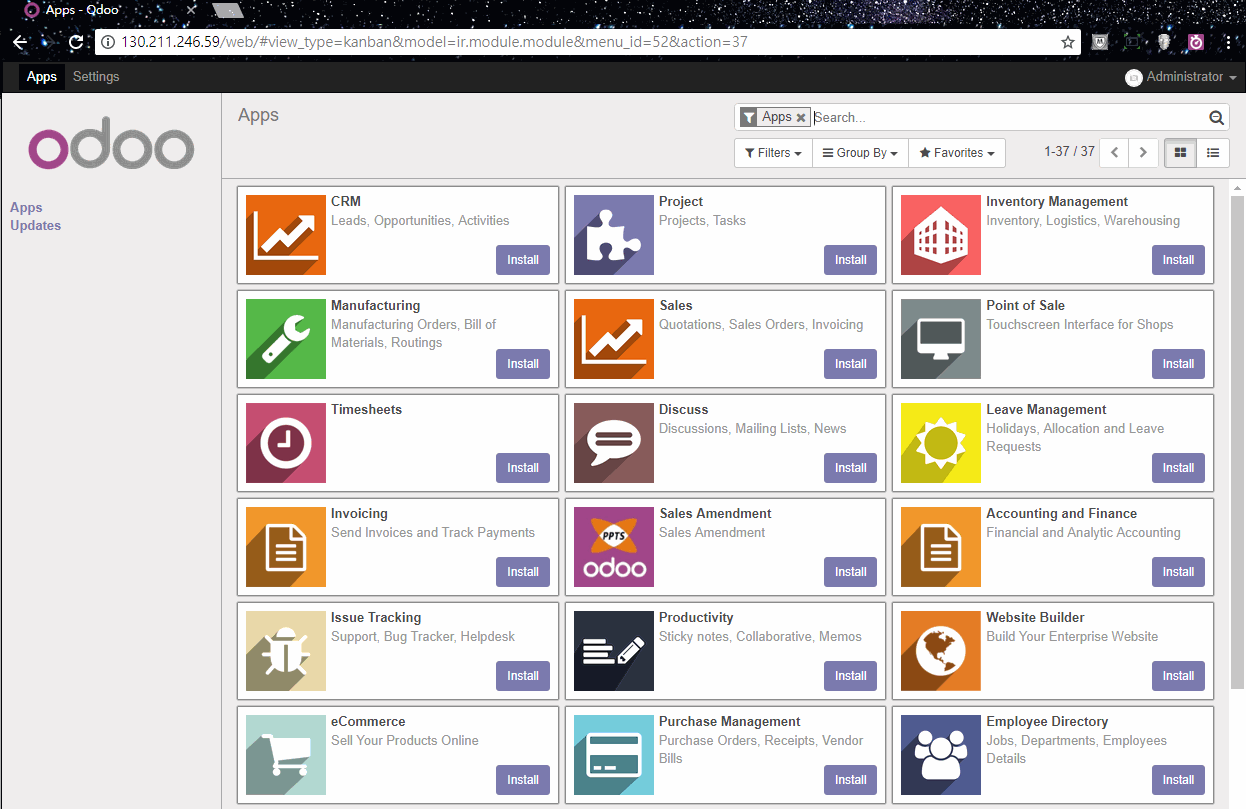Click the Website Builder globe icon
This screenshot has height=809, width=1246.
point(941,651)
